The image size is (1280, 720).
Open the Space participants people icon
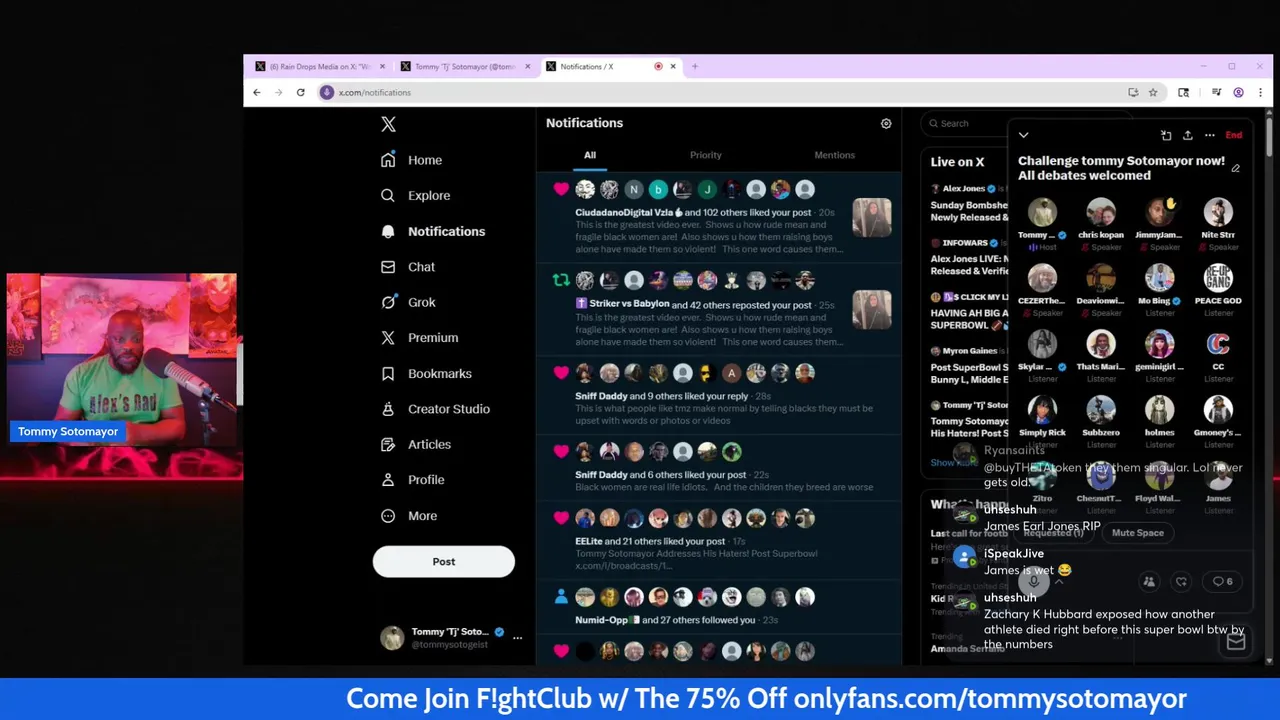point(1149,581)
